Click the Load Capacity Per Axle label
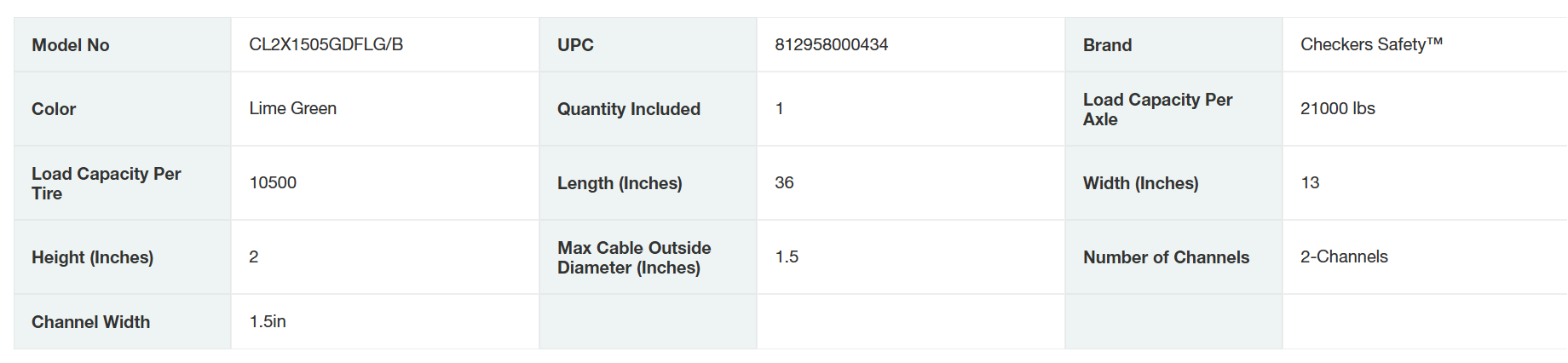This screenshot has width=1568, height=363. pos(1156,109)
